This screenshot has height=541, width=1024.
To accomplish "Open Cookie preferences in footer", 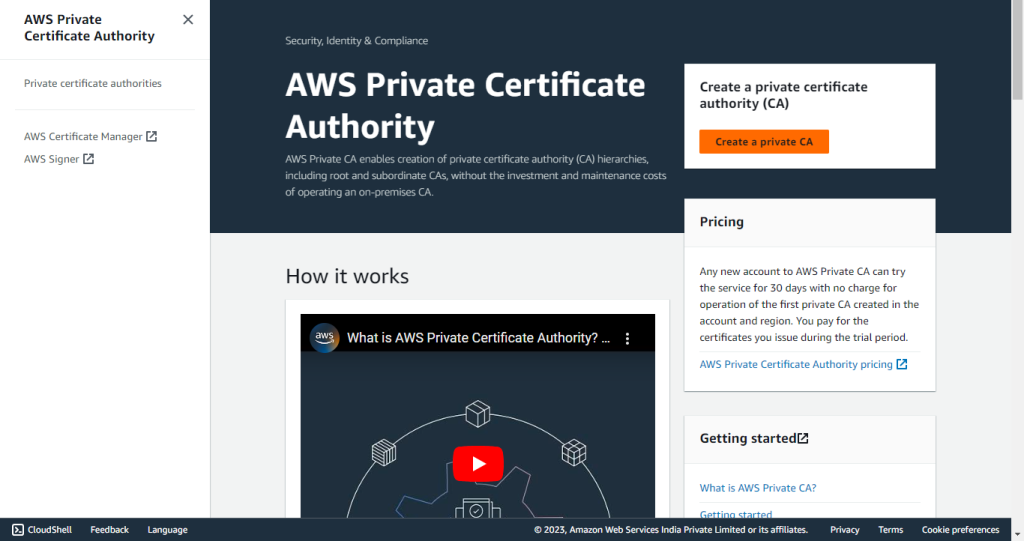I will point(960,530).
